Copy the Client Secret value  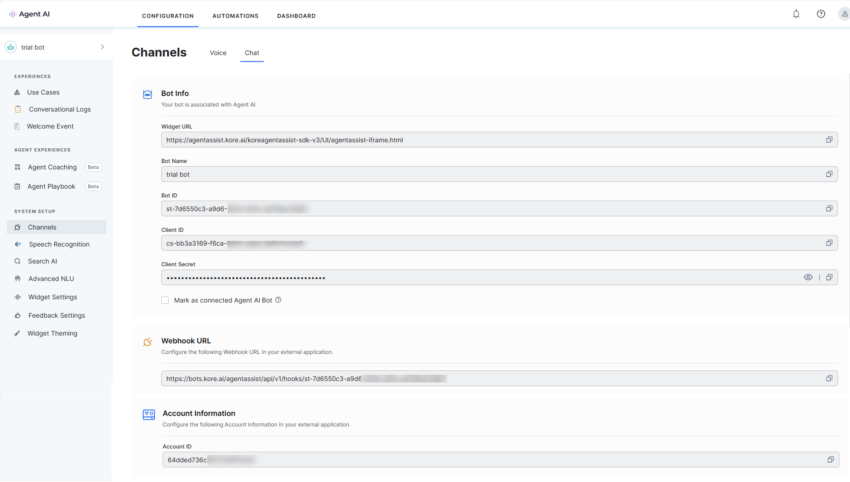(x=829, y=277)
